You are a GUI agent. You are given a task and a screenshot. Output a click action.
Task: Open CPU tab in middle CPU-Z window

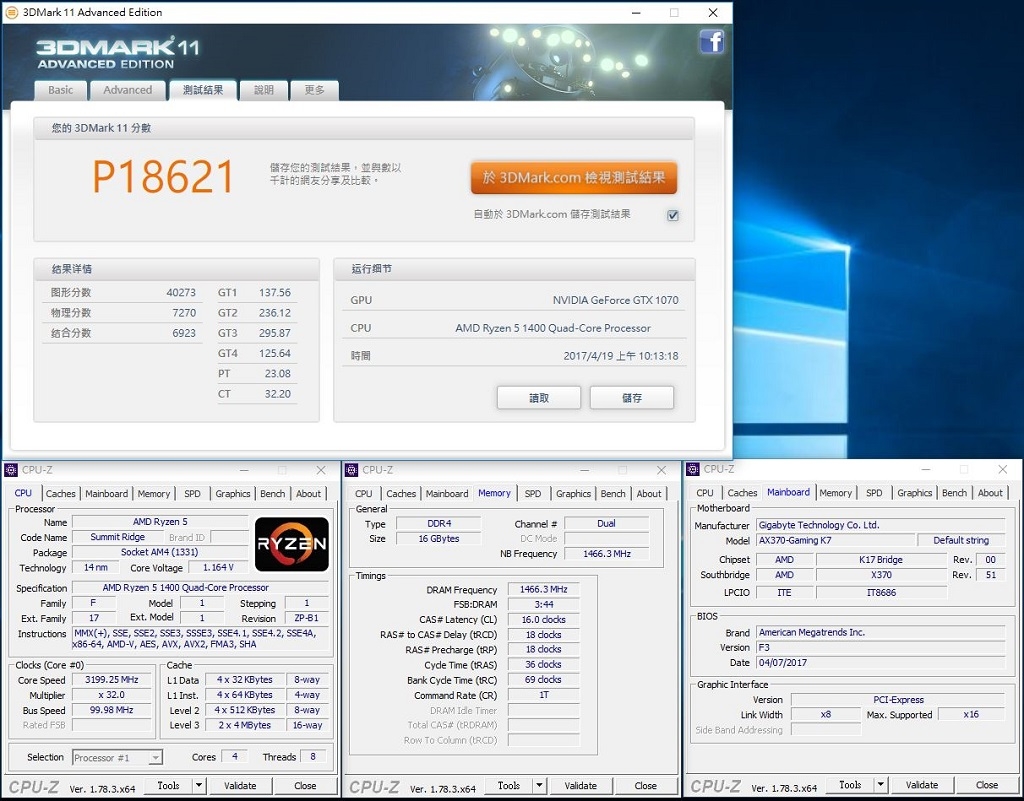click(x=364, y=494)
